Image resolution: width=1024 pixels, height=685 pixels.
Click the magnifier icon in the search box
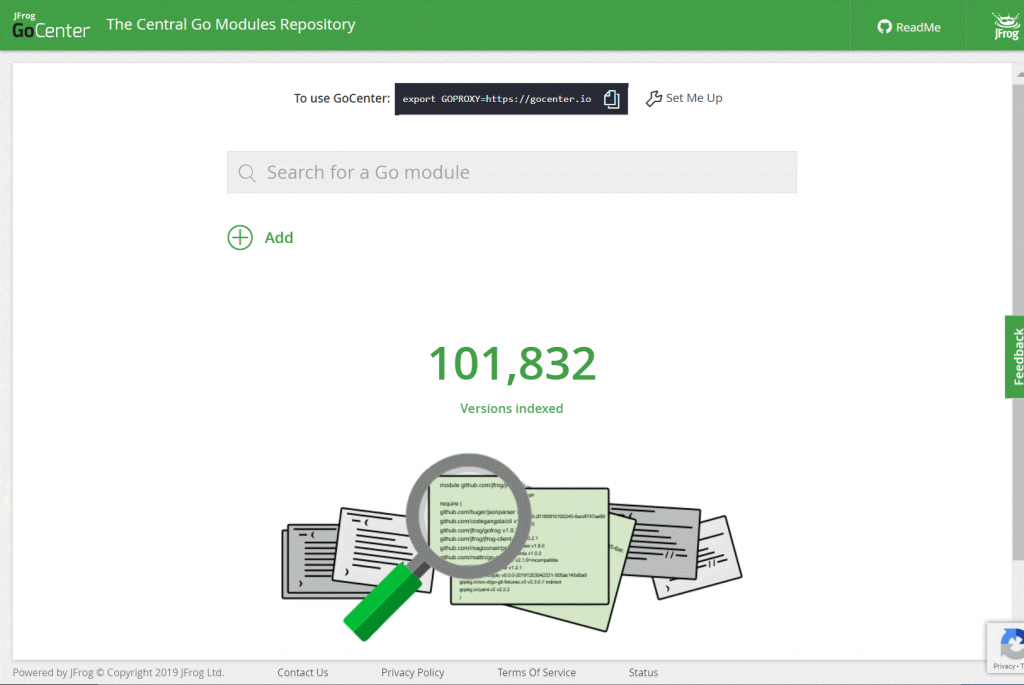tap(247, 173)
